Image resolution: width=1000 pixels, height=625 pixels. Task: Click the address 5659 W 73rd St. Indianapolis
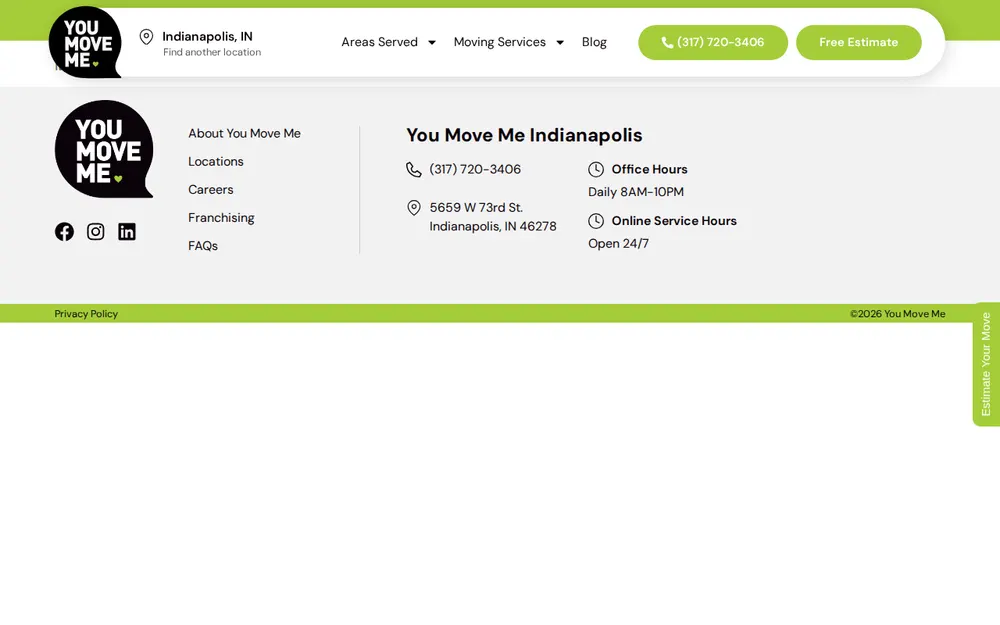click(493, 217)
